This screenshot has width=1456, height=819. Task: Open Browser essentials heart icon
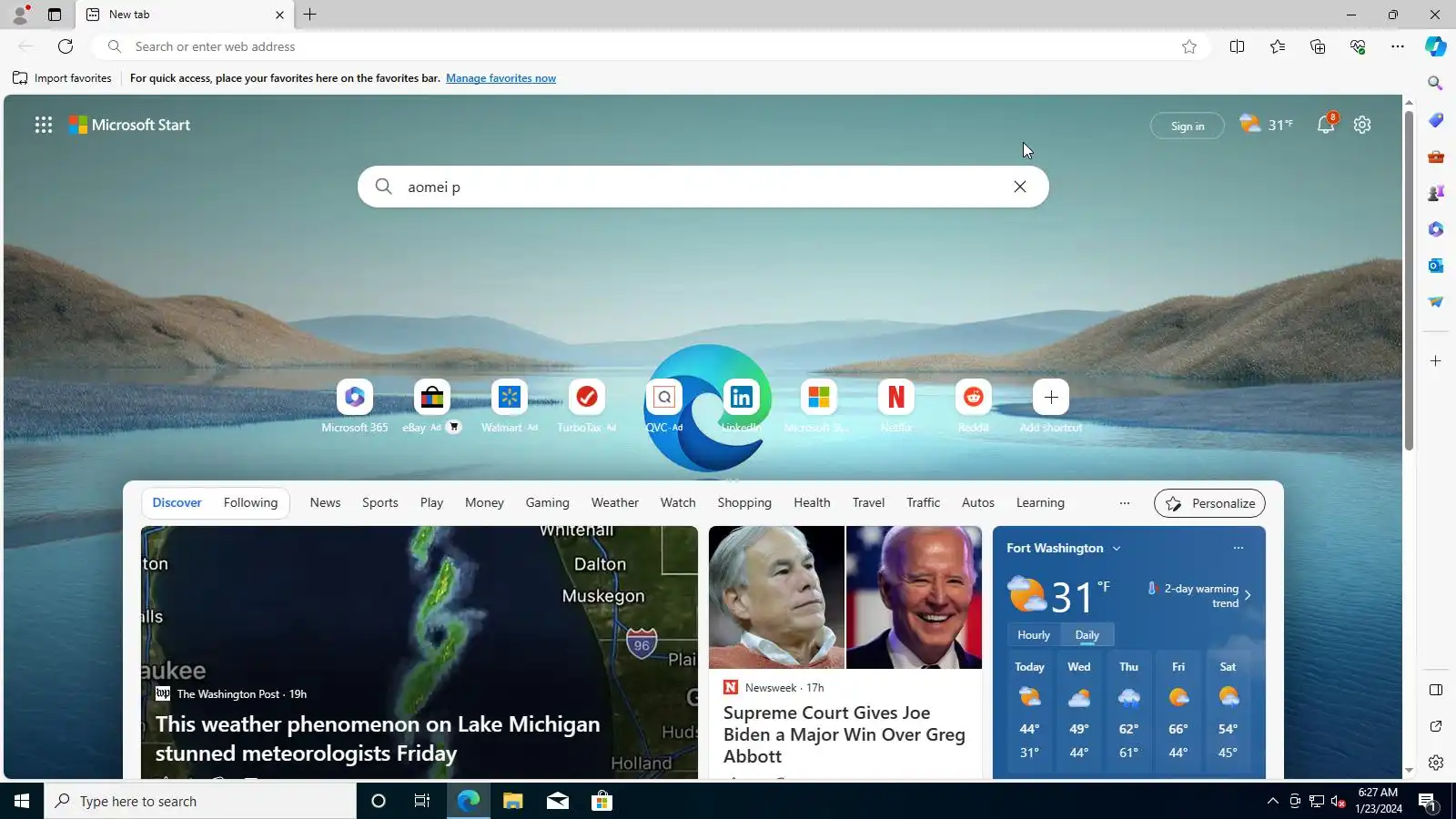(x=1358, y=46)
